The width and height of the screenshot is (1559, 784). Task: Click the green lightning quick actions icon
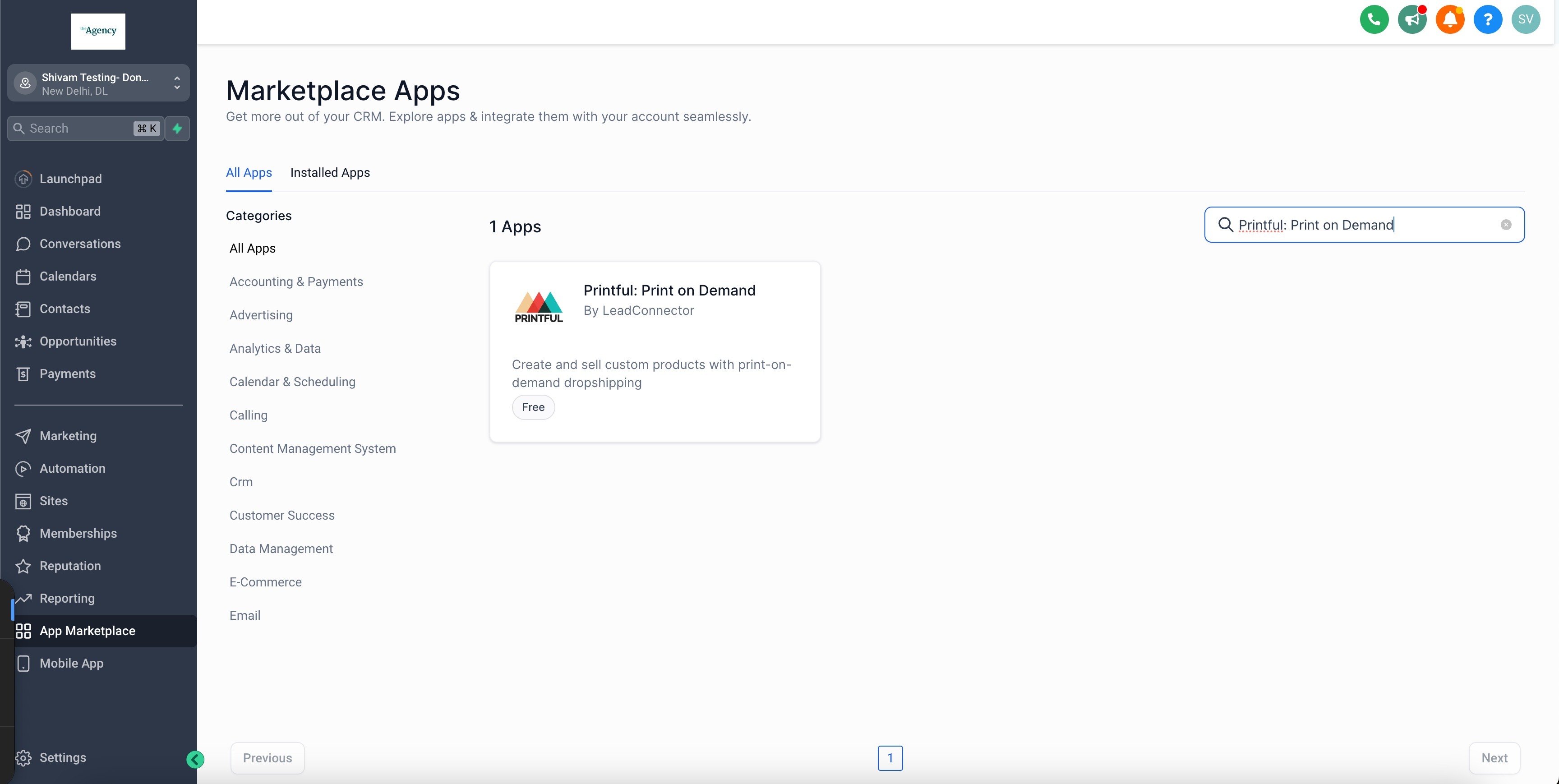[177, 129]
